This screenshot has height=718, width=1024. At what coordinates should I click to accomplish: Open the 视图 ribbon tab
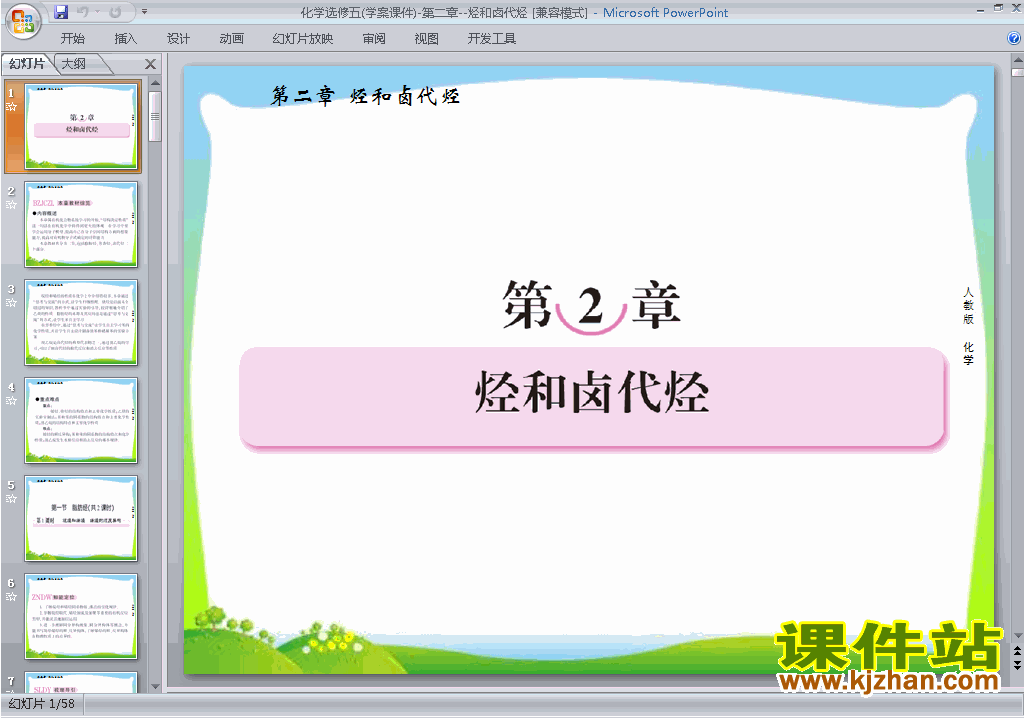coord(426,39)
